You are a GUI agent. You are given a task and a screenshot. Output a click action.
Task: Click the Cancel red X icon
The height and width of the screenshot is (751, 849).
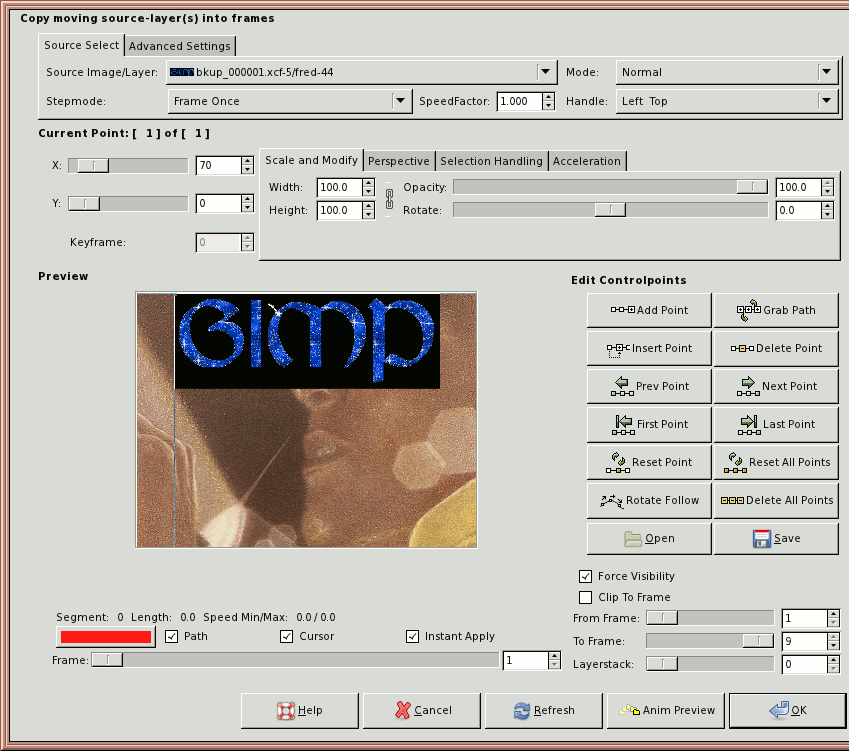[x=402, y=710]
